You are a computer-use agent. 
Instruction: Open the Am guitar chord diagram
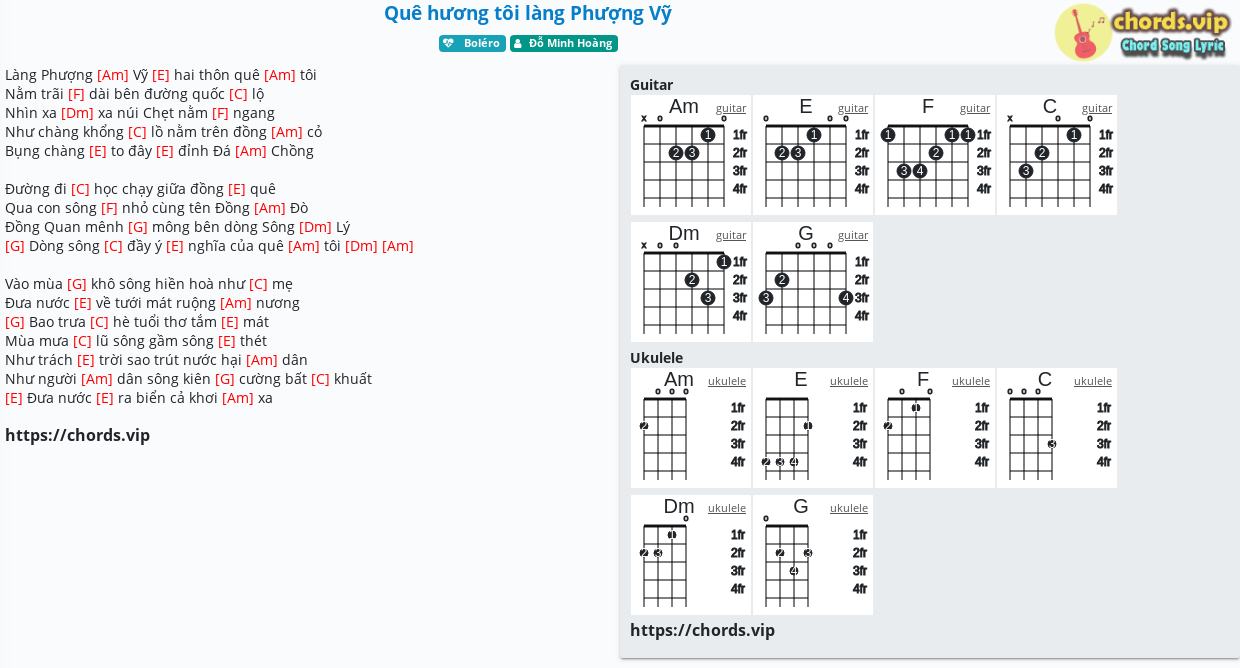point(691,160)
